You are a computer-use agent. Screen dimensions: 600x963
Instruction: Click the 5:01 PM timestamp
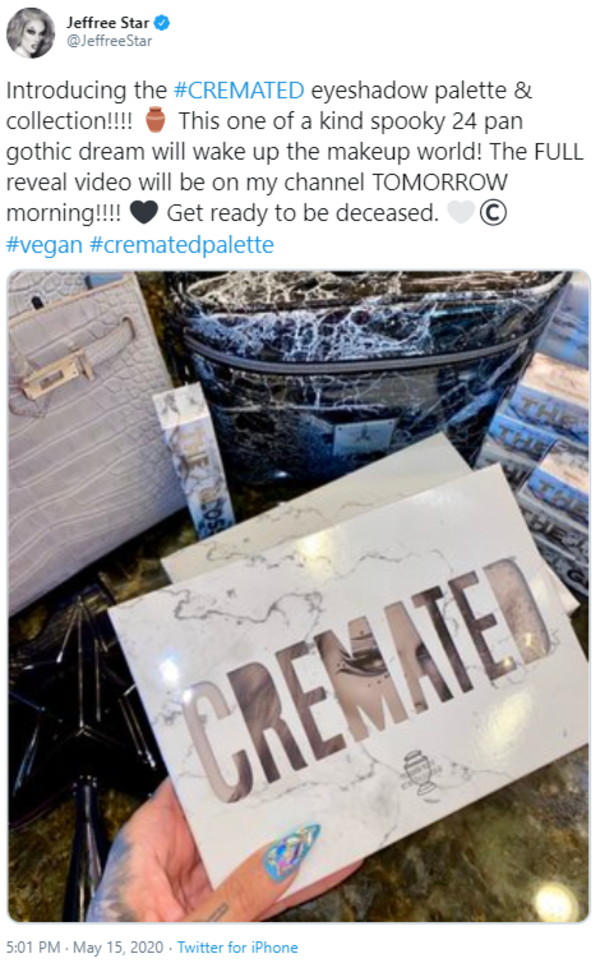click(33, 947)
